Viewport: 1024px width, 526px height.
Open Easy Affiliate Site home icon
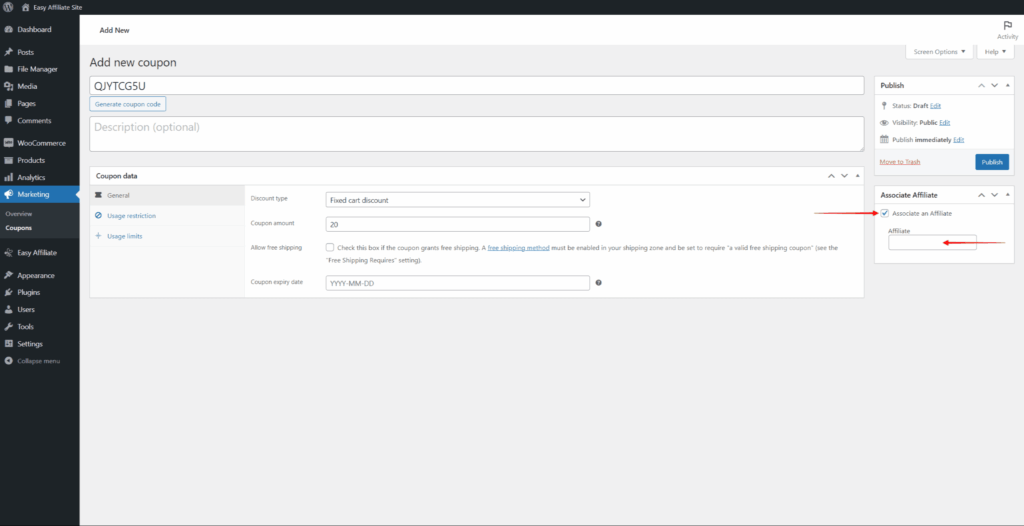coord(25,7)
